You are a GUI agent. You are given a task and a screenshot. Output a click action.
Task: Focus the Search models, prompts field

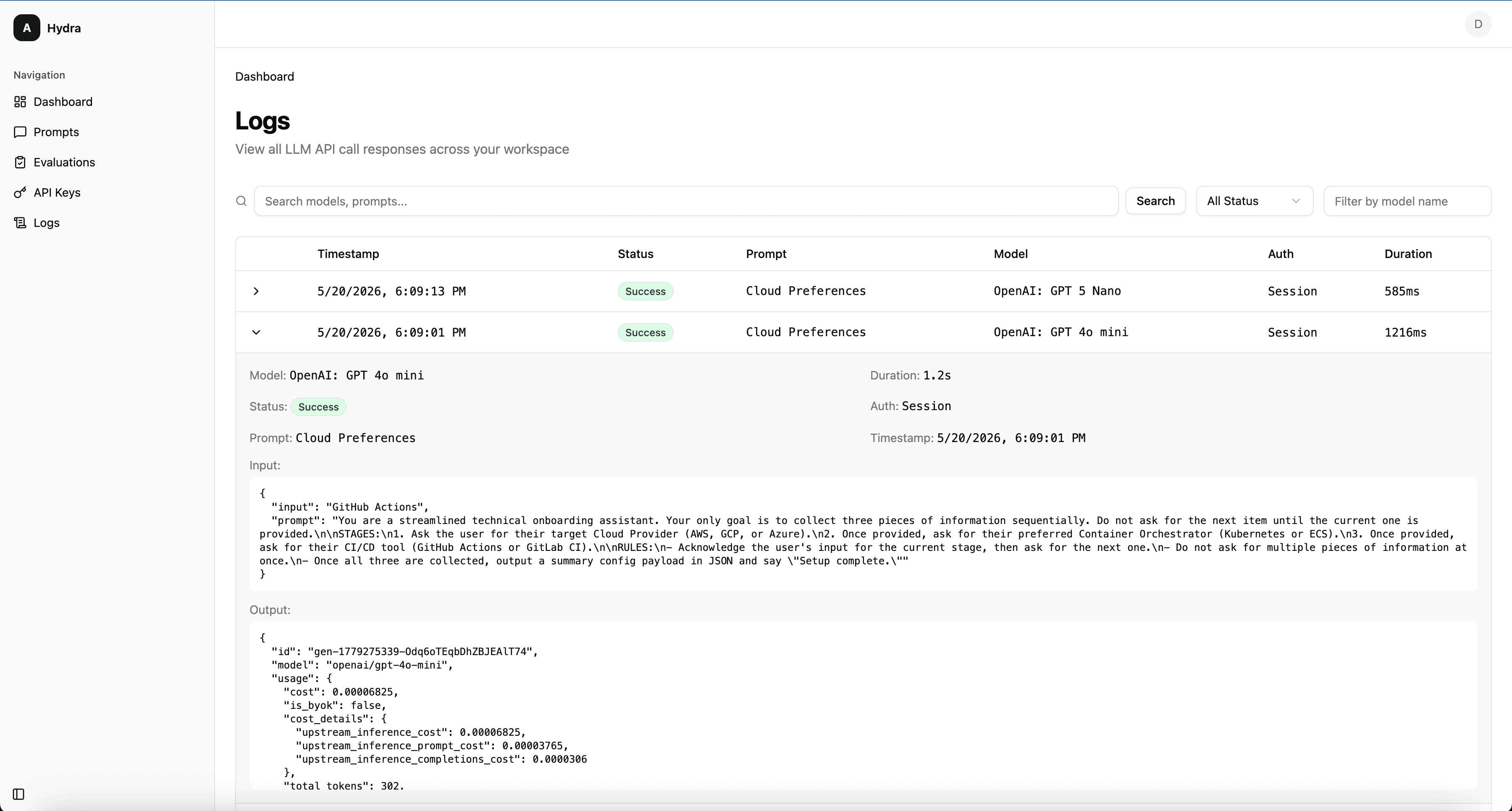tap(686, 201)
